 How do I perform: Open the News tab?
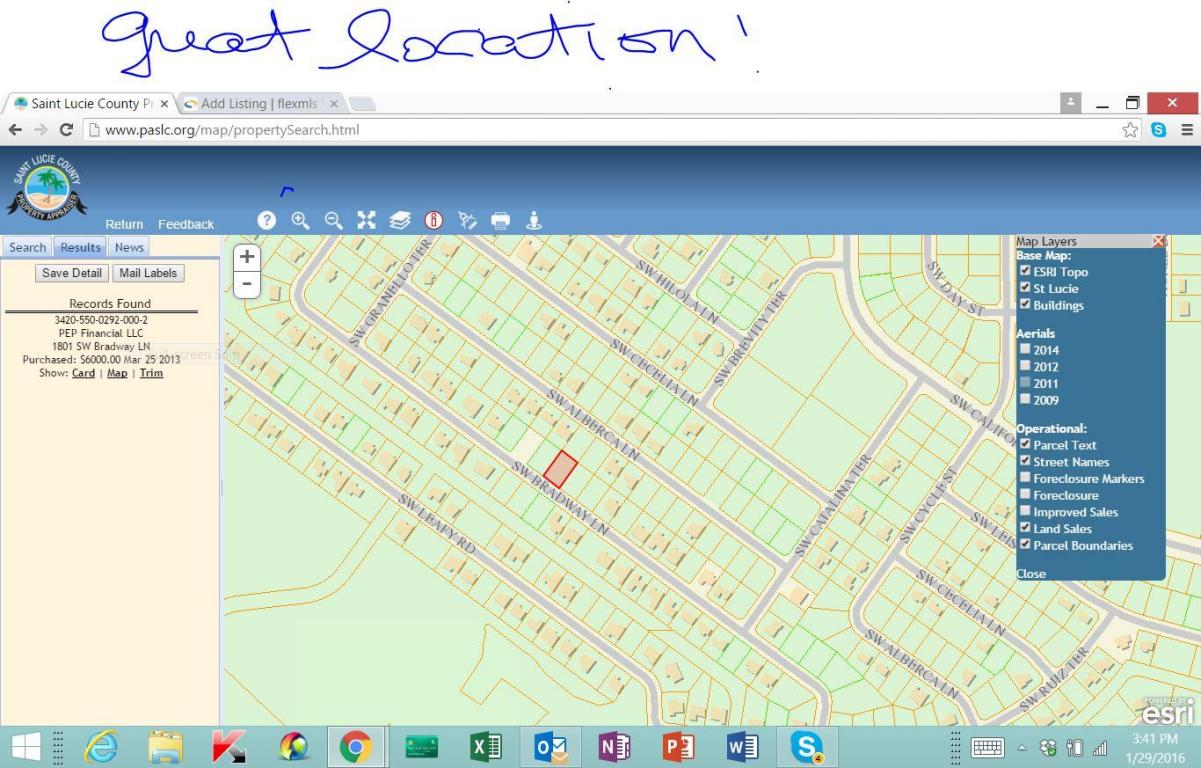[x=129, y=247]
